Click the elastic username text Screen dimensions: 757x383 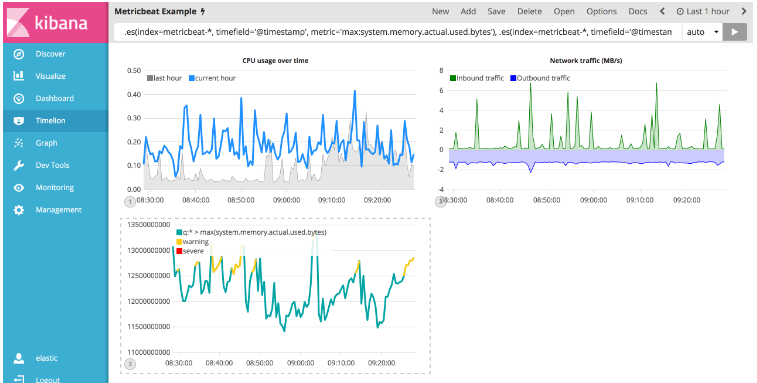pos(46,358)
